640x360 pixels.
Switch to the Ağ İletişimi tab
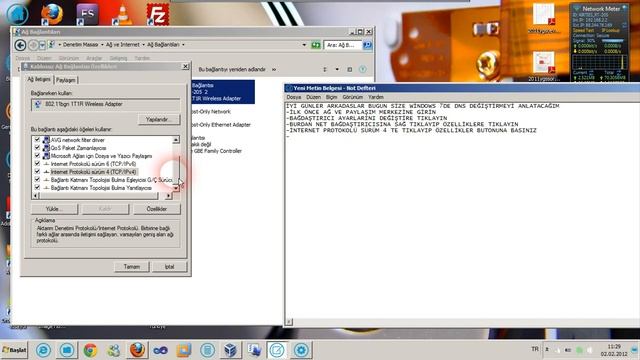pyautogui.click(x=39, y=79)
